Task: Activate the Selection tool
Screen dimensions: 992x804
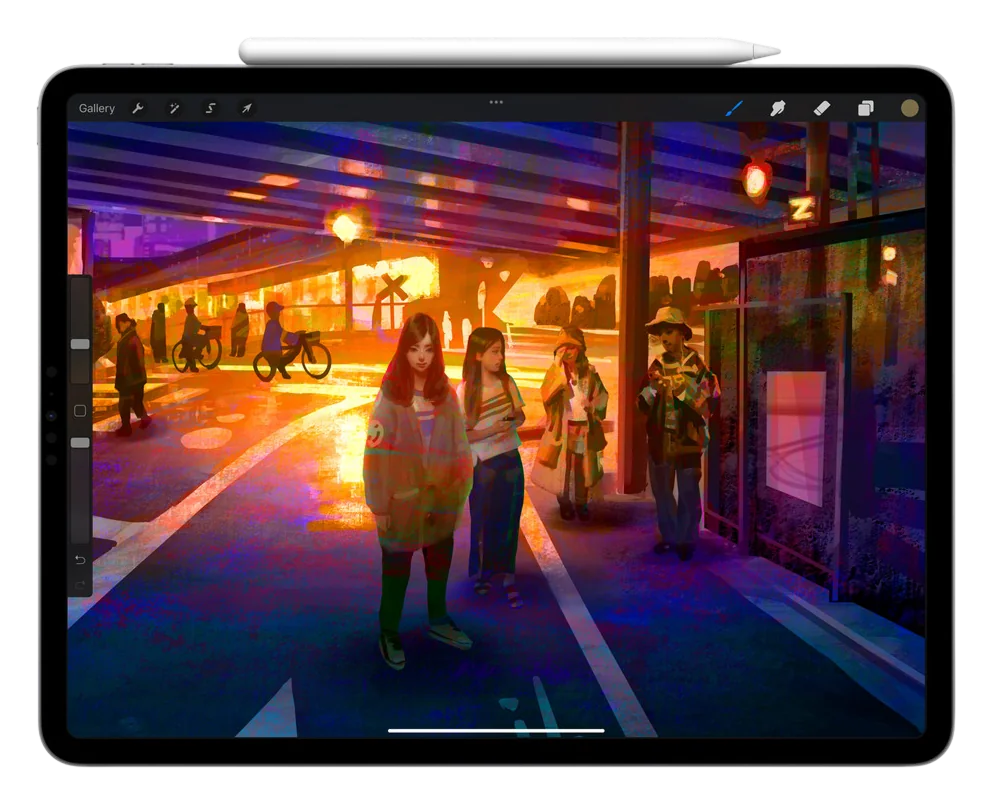Action: point(211,108)
